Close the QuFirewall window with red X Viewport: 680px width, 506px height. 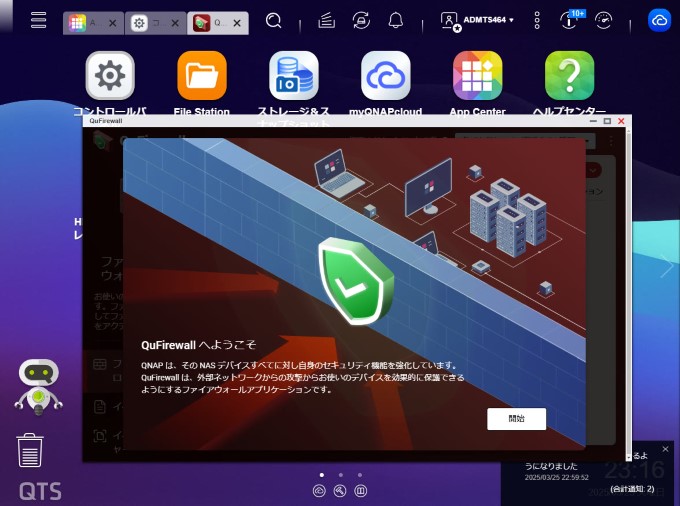tap(621, 121)
